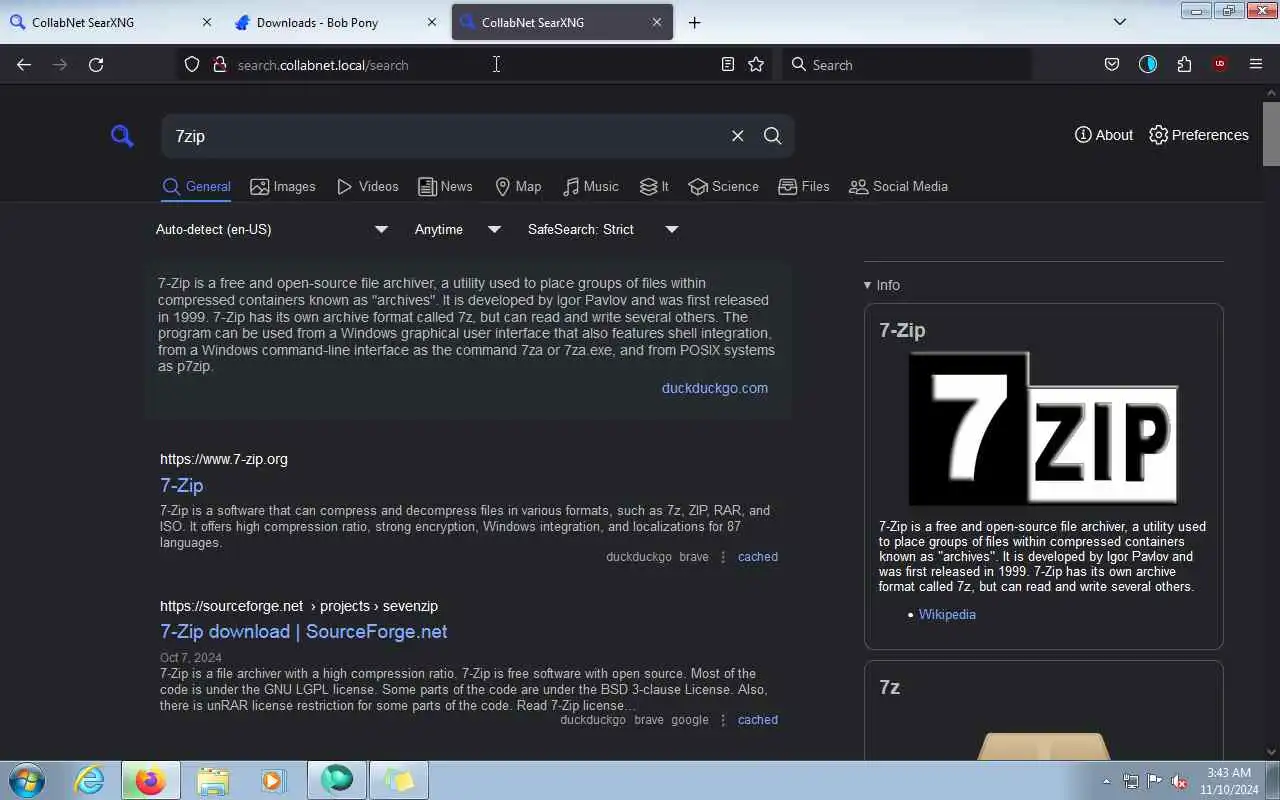This screenshot has height=800, width=1280.
Task: Follow the duckduckgo.com answer source link
Action: 715,388
